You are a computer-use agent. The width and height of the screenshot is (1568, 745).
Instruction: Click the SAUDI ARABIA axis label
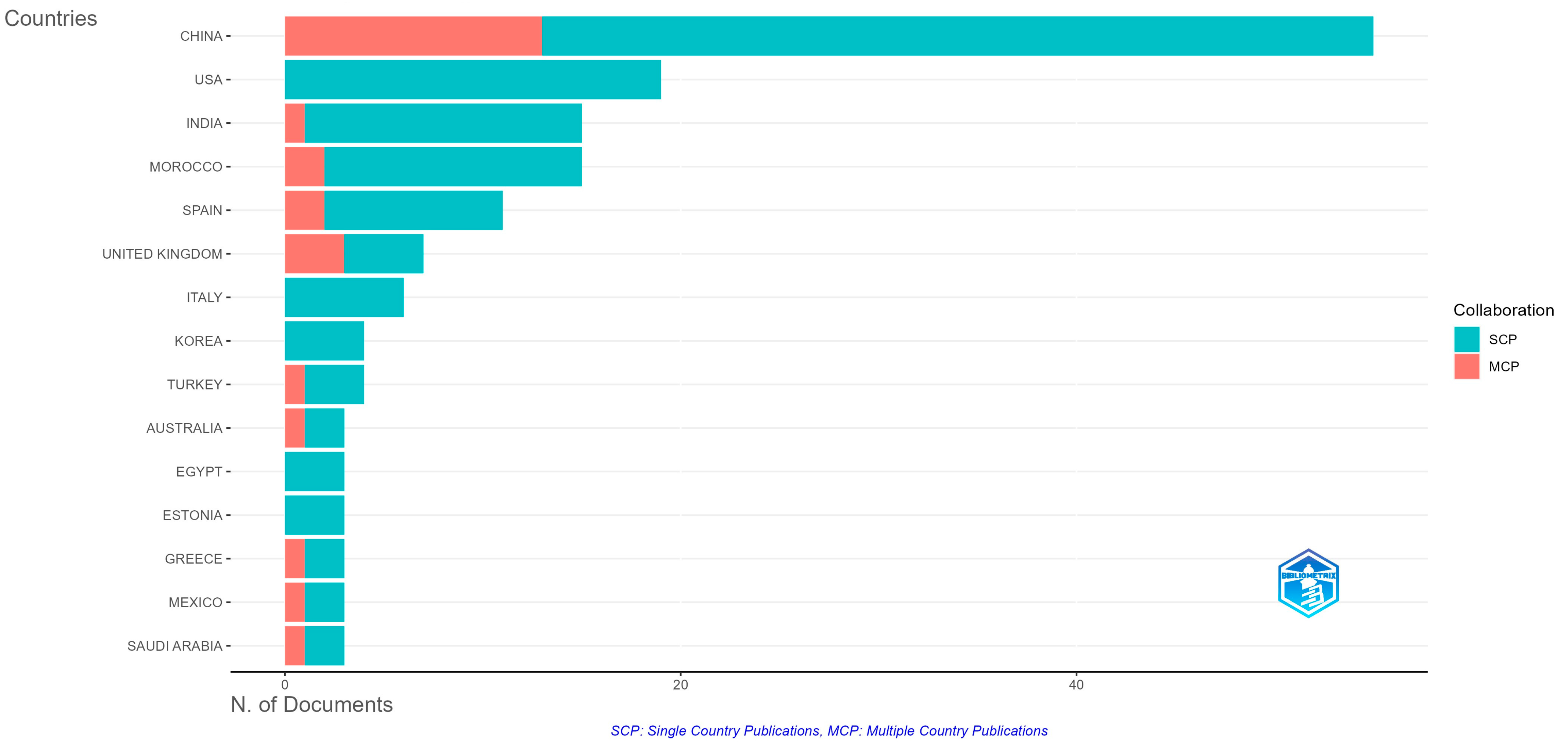(x=174, y=646)
